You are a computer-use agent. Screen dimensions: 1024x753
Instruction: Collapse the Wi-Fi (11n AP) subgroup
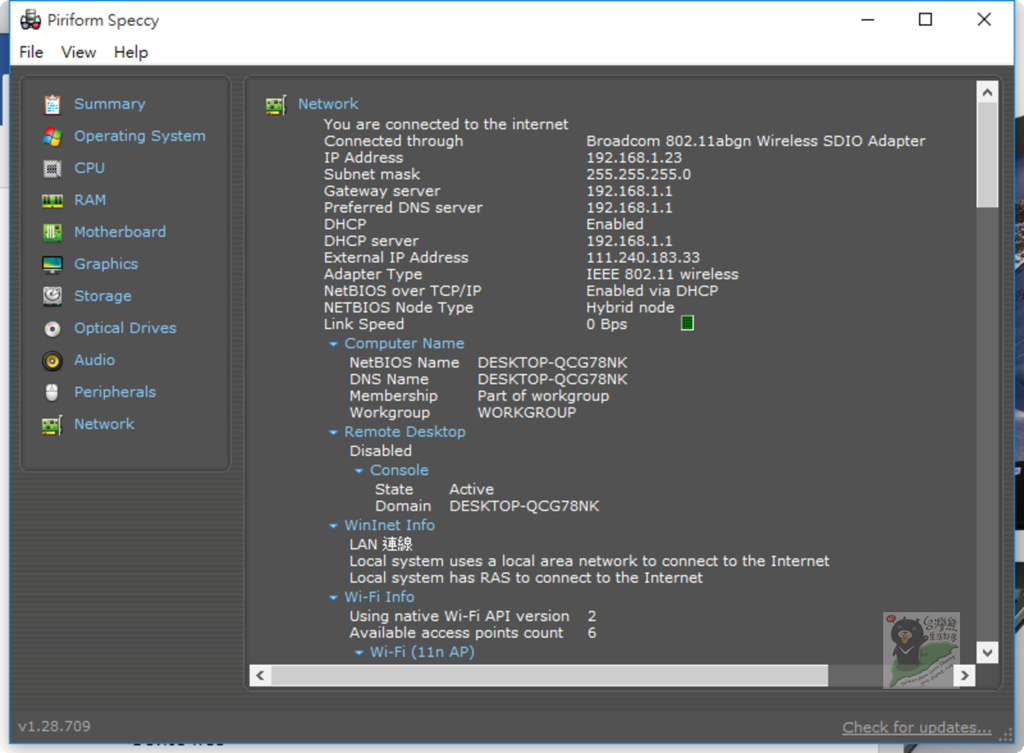pyautogui.click(x=359, y=652)
